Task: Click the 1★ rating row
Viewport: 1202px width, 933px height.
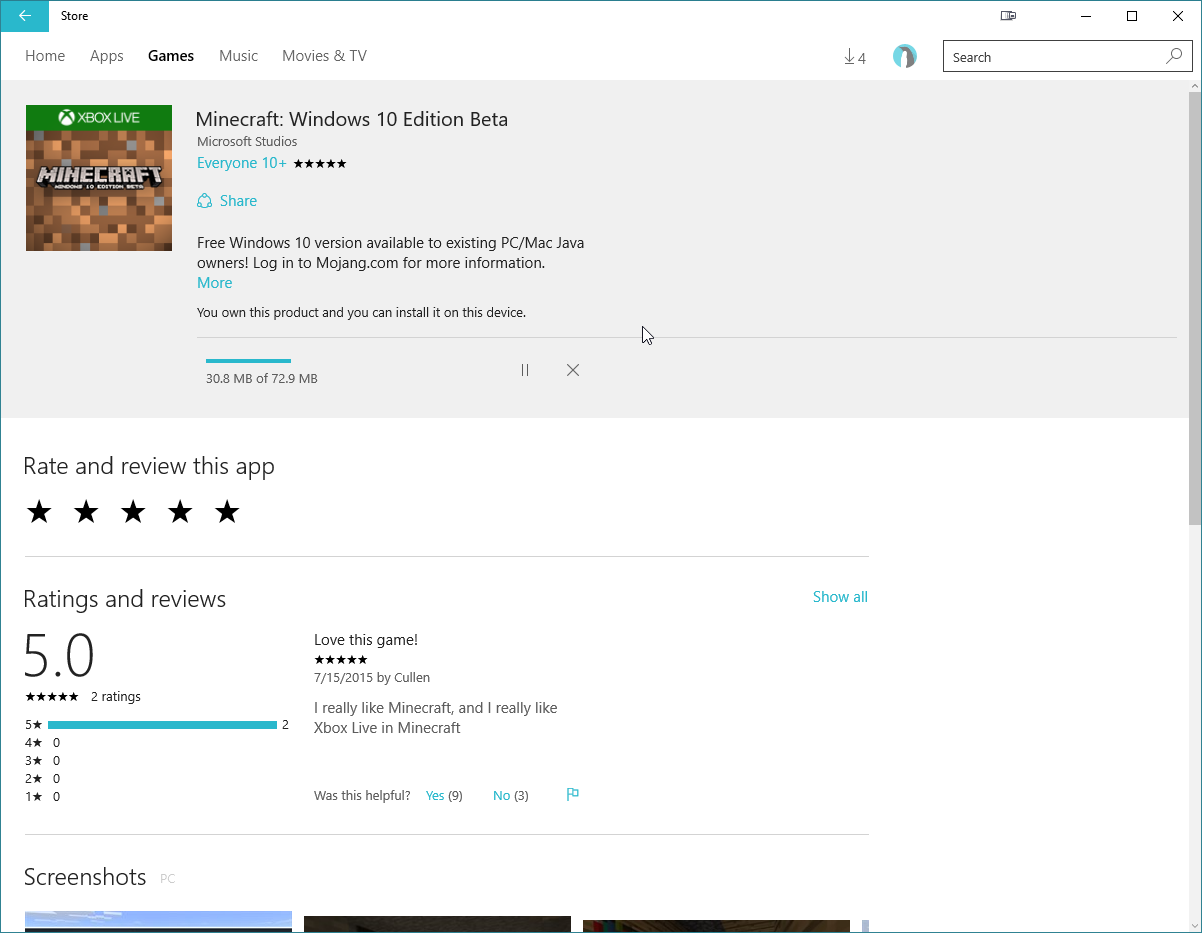Action: tap(42, 797)
